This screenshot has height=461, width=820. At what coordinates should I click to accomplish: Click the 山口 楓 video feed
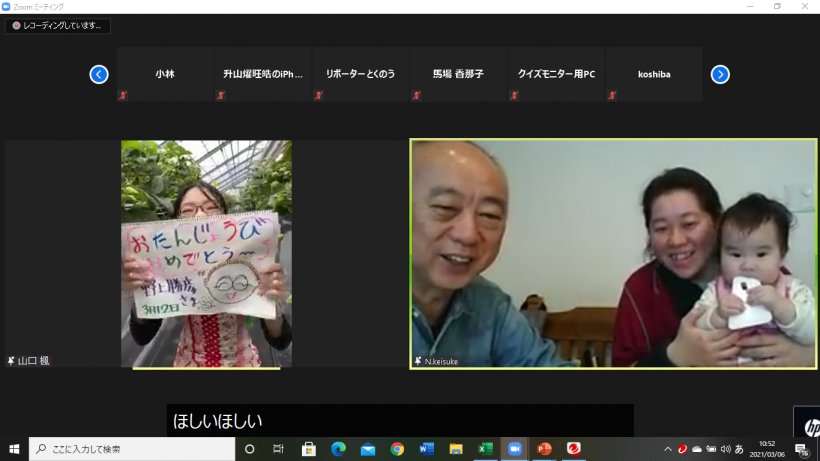tap(206, 254)
